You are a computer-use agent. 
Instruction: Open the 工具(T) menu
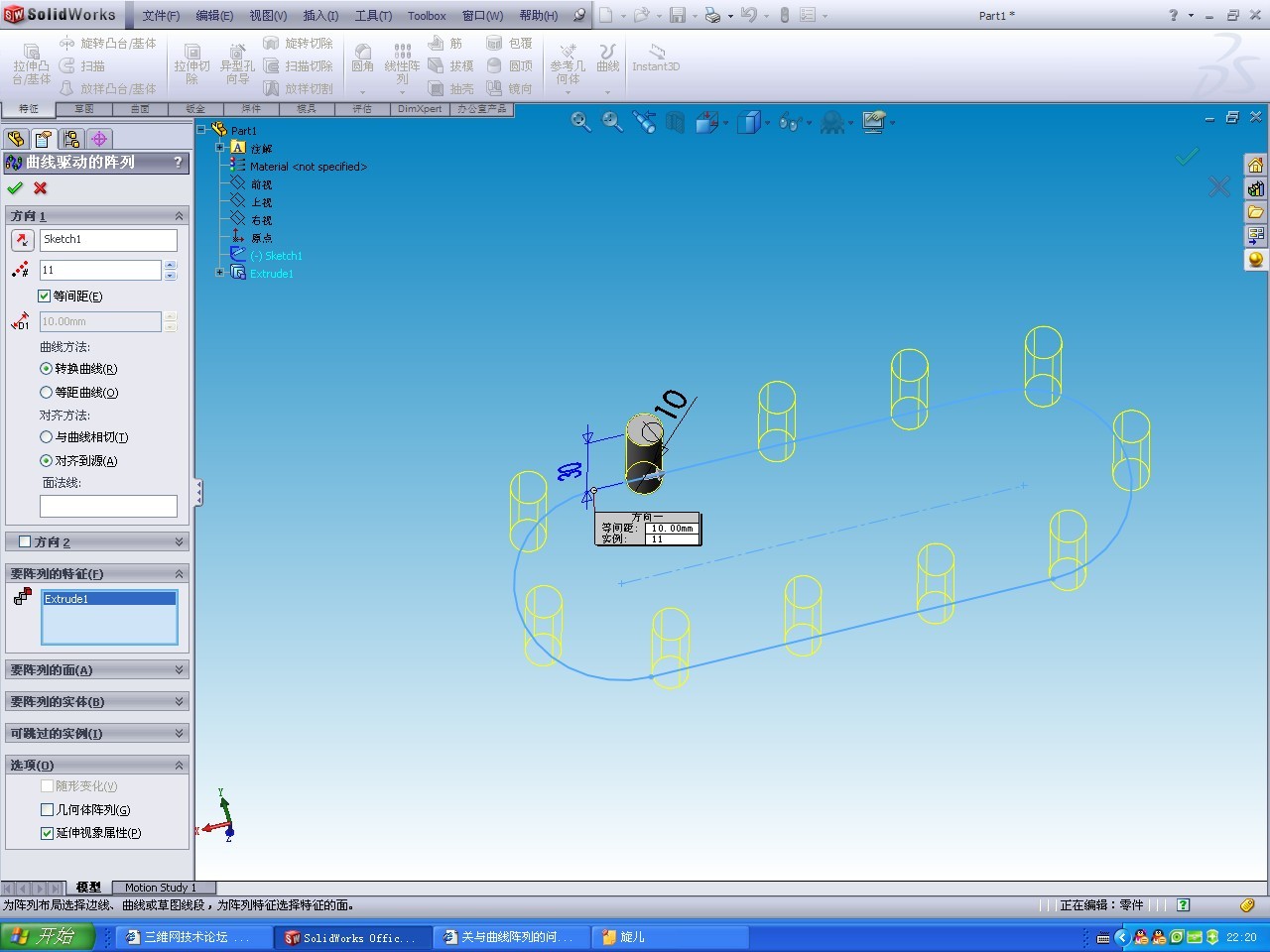pyautogui.click(x=373, y=16)
